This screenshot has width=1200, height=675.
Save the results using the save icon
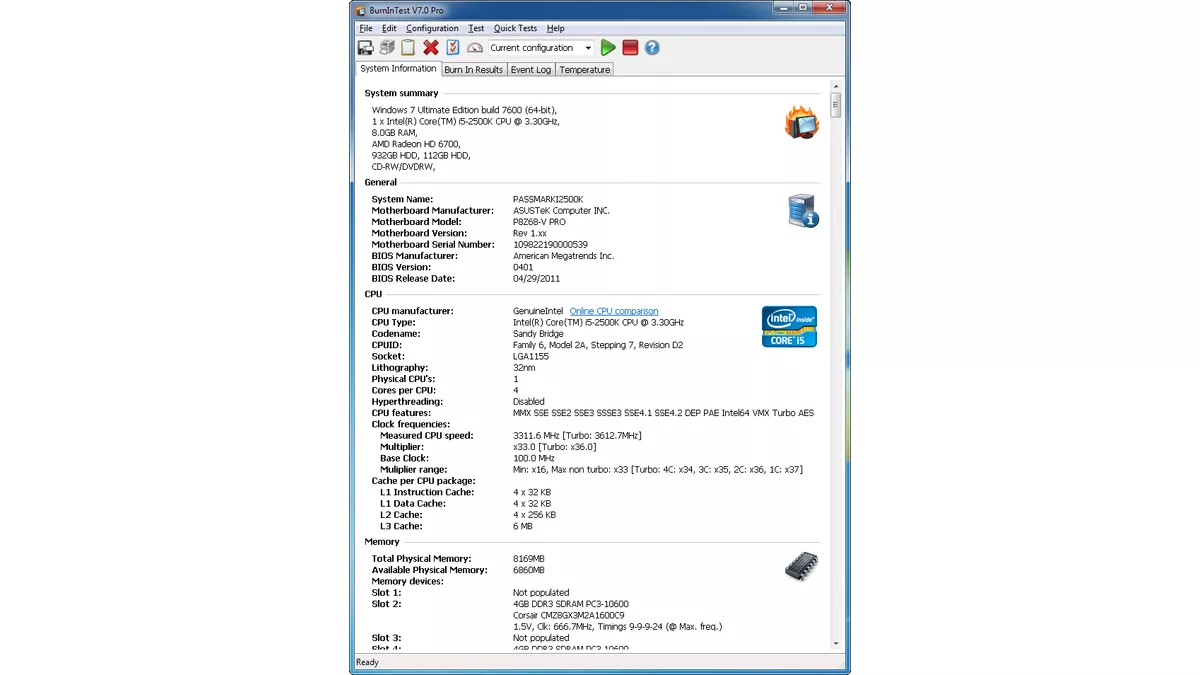[364, 47]
